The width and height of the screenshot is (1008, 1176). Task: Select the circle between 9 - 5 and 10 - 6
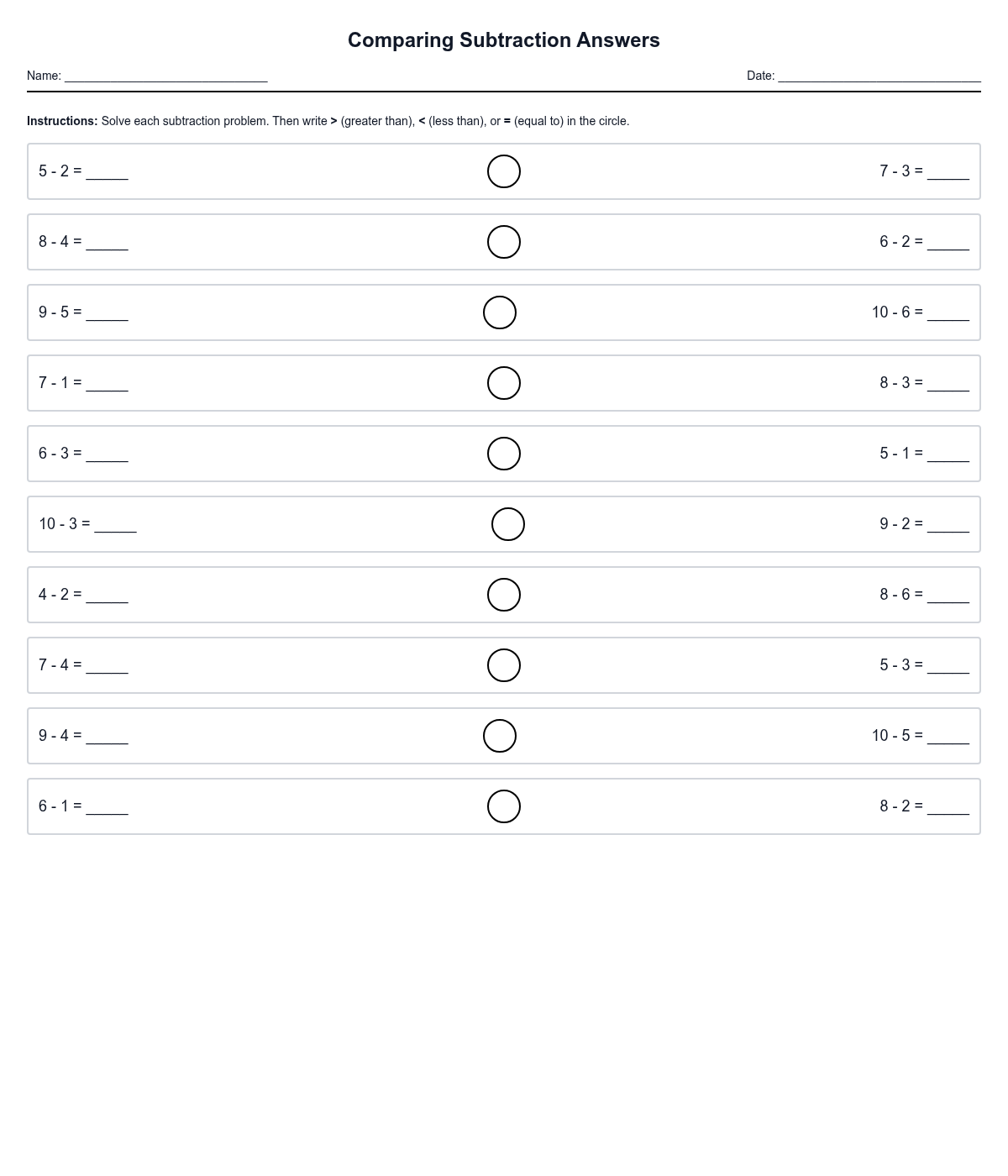[500, 312]
